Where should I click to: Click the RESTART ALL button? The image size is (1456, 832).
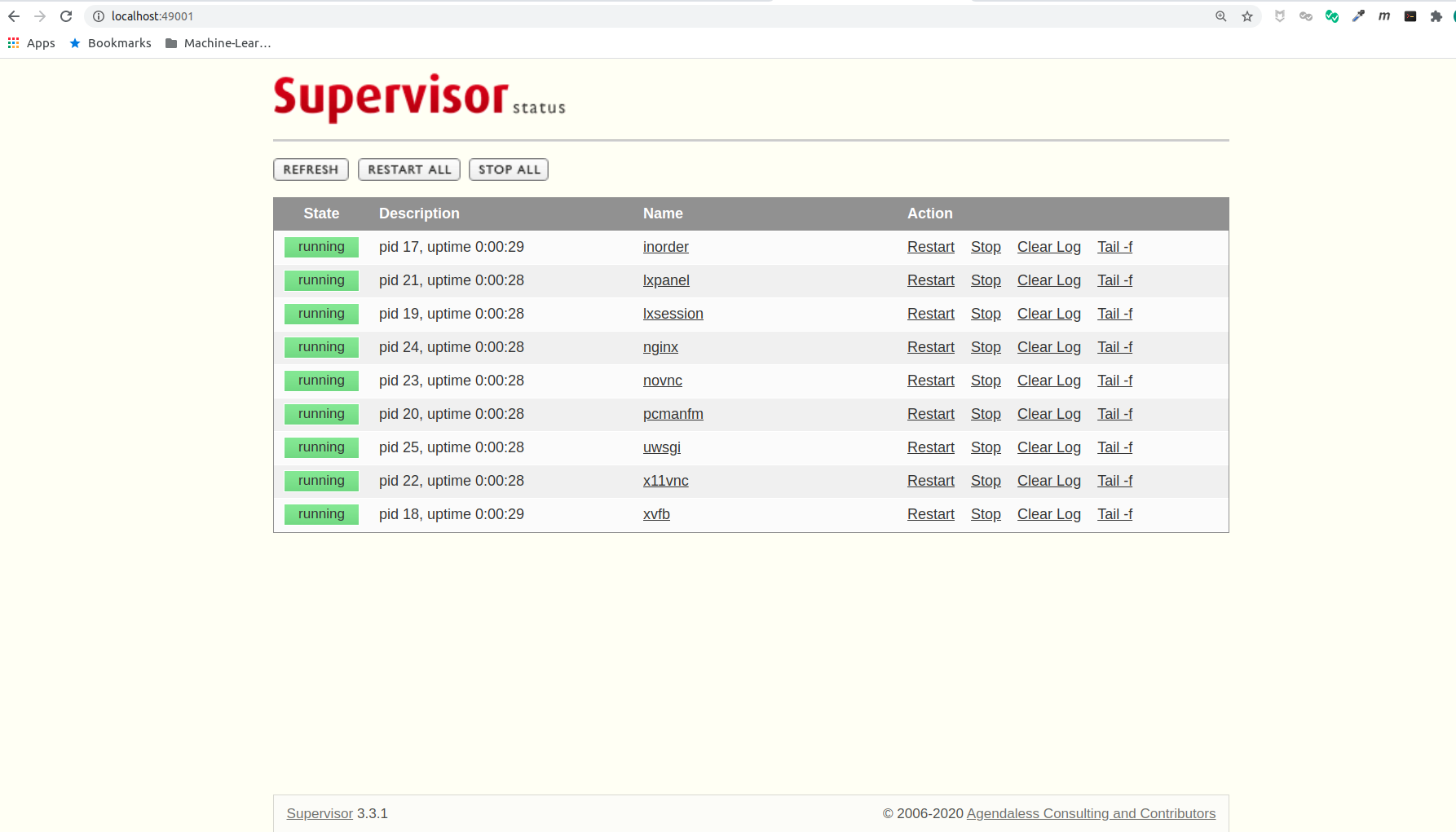(x=409, y=169)
